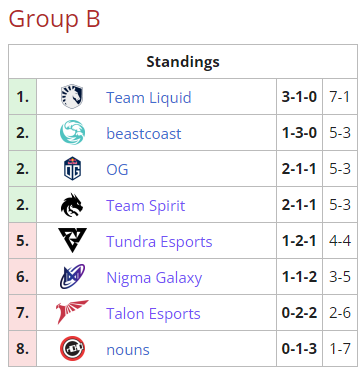
Task: Click the Tundra Esports triangle logo
Action: (x=72, y=240)
